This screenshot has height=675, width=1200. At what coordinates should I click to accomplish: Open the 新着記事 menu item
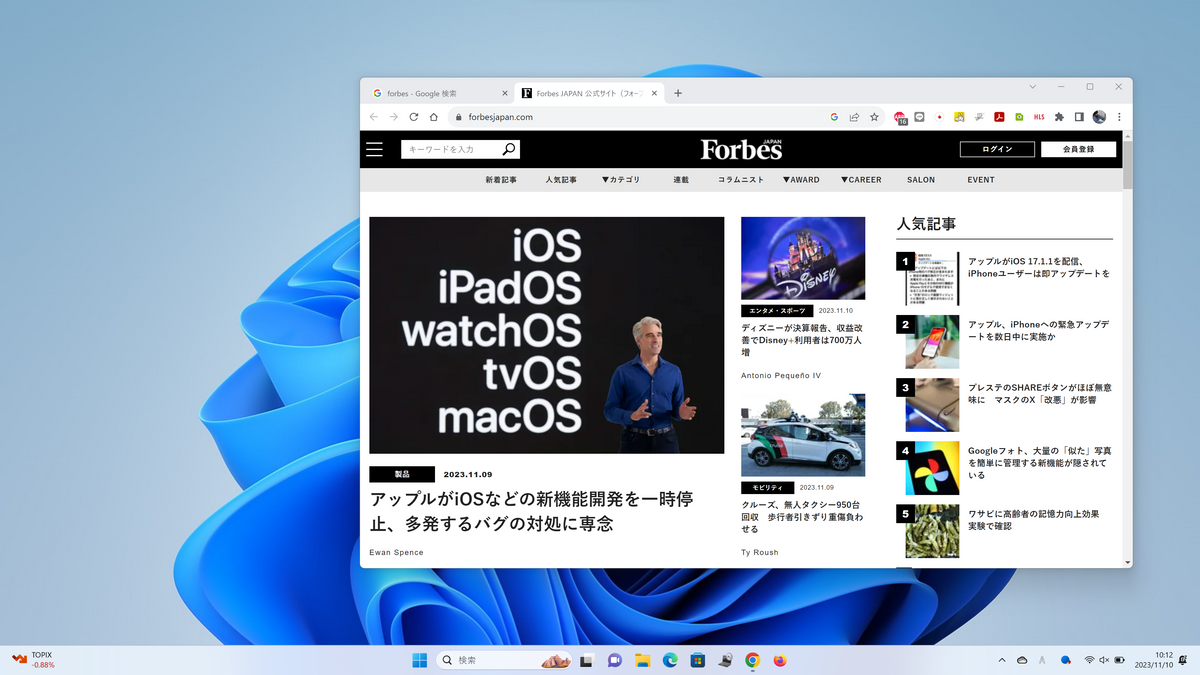(x=501, y=180)
